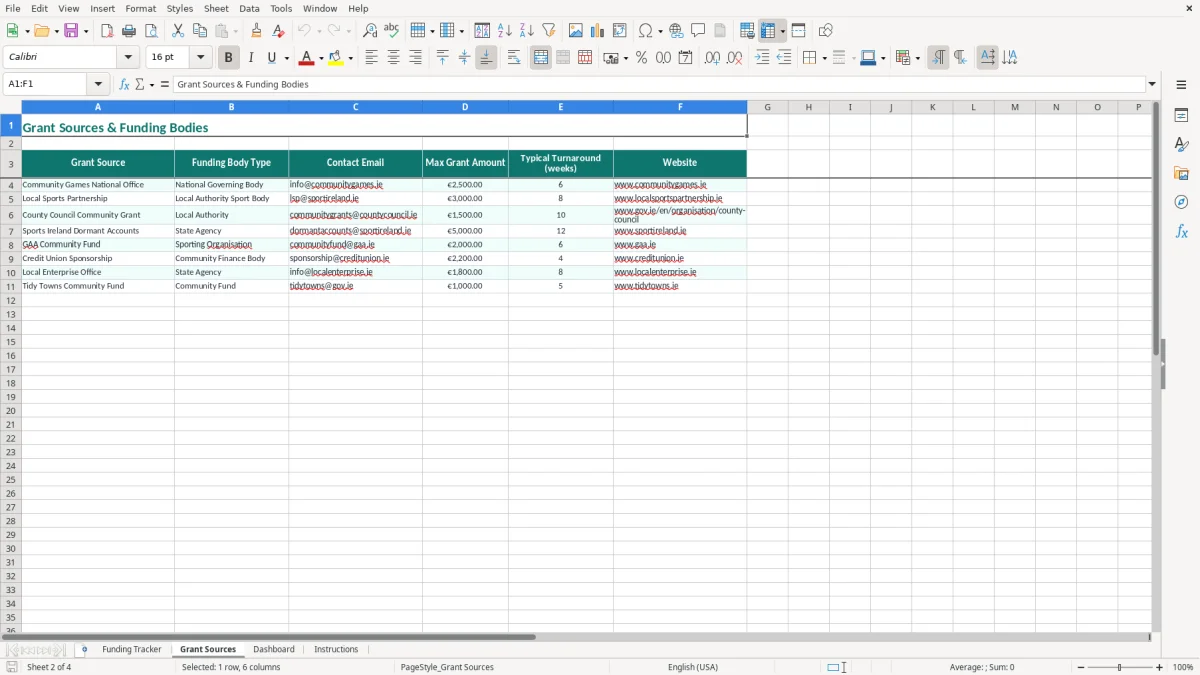Screen dimensions: 1200x675
Task: Expand the Borders dropdown arrow
Action: pyautogui.click(x=823, y=58)
